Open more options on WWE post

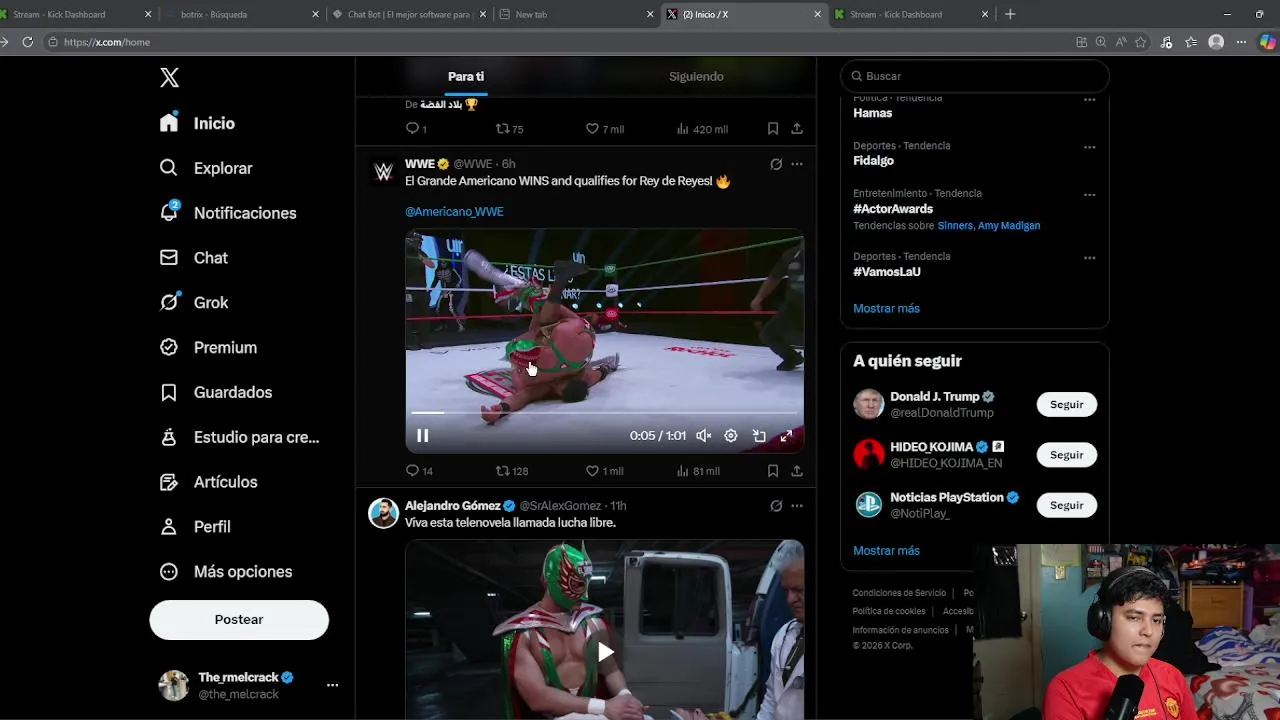pyautogui.click(x=797, y=164)
